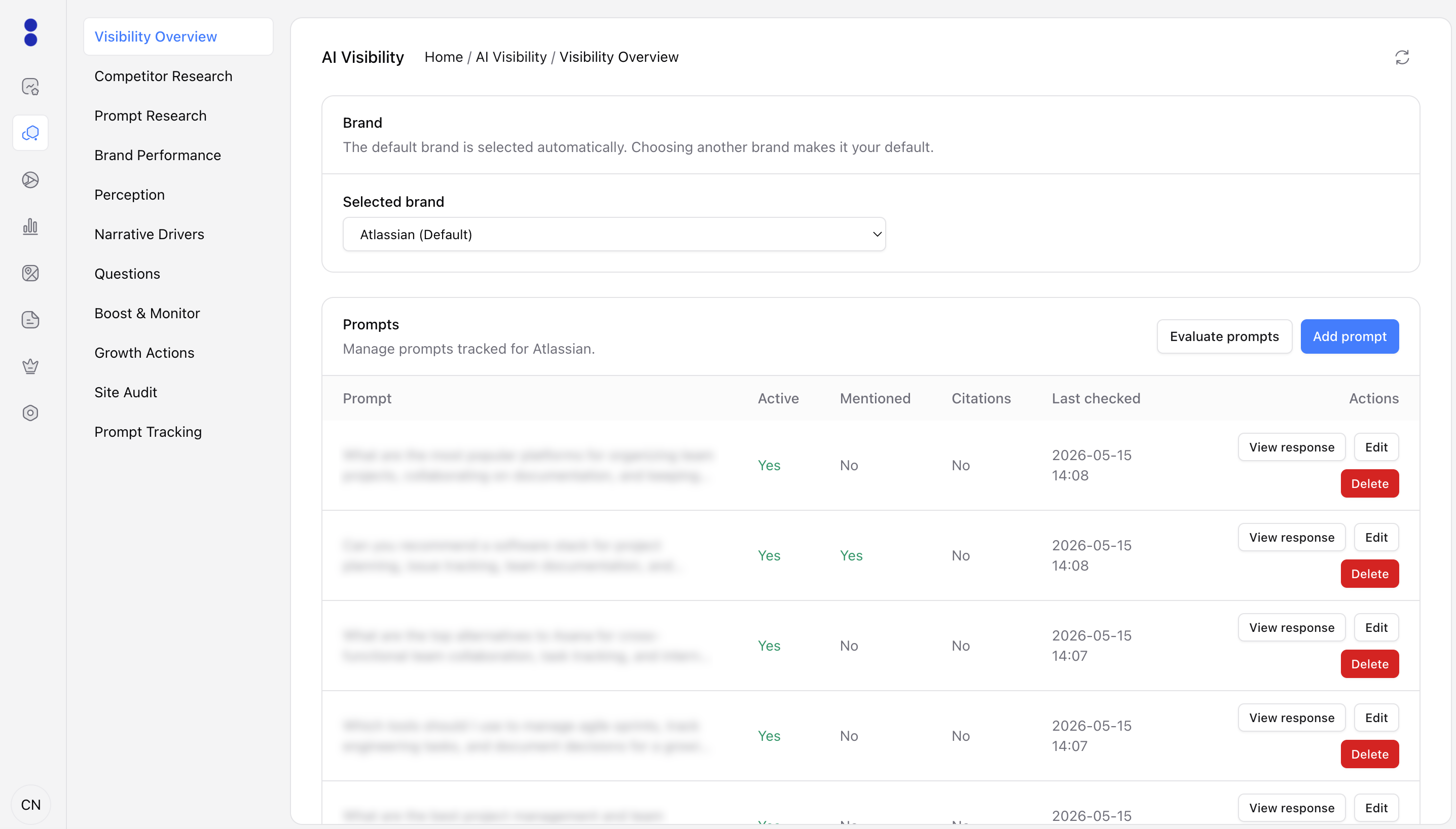Click the Active column header

pyautogui.click(x=778, y=399)
